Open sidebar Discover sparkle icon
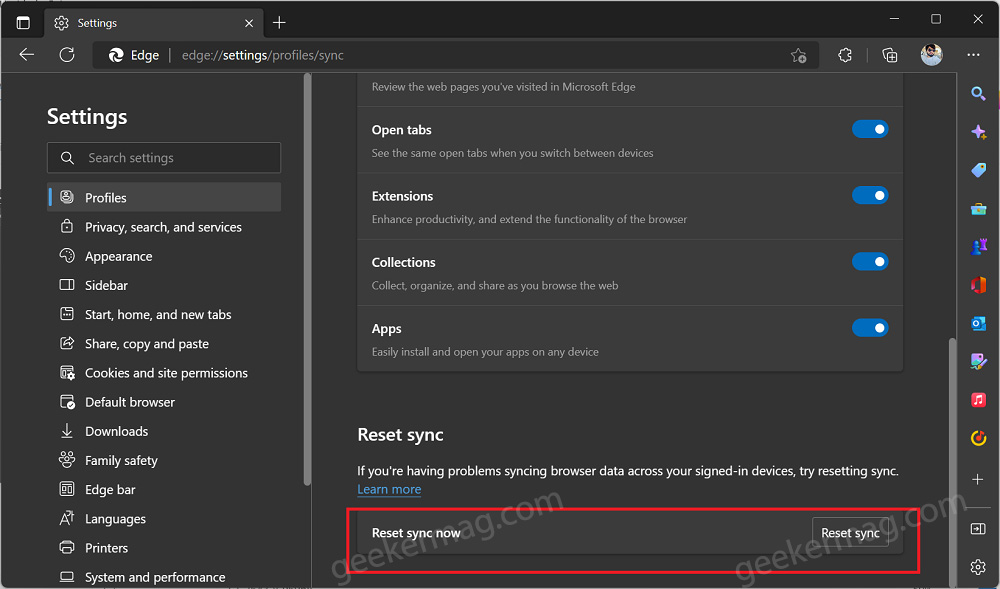 click(978, 132)
